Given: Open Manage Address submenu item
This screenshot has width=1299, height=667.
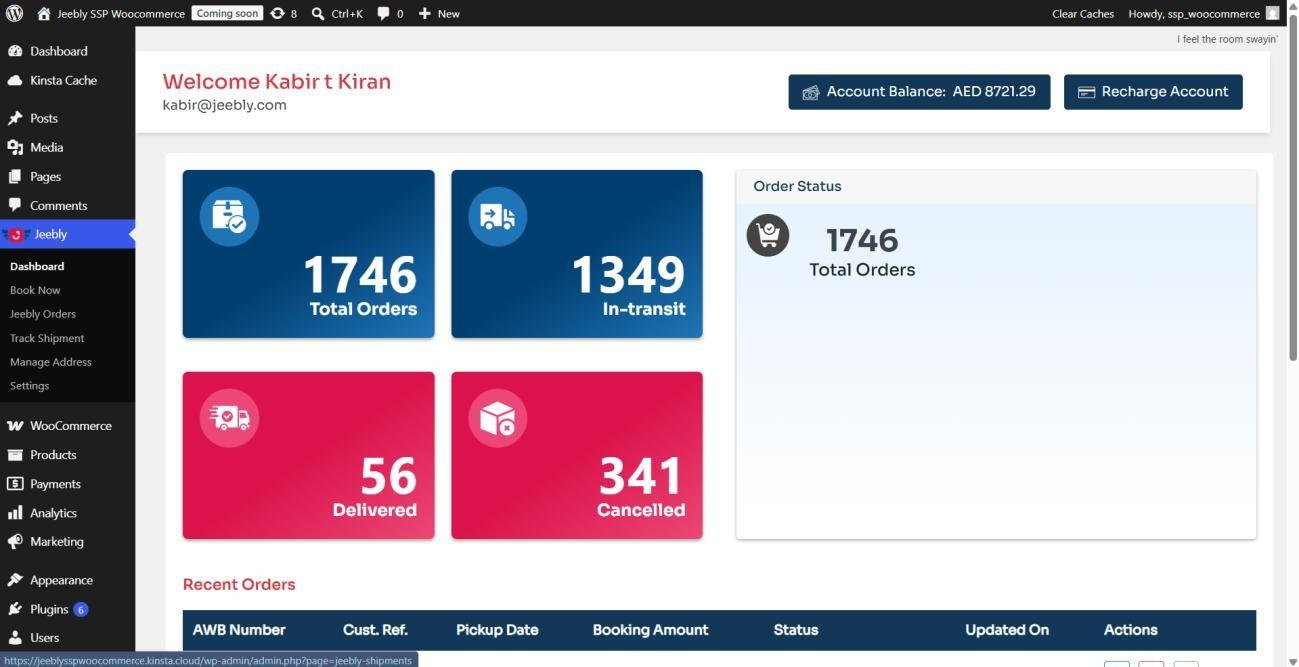Looking at the screenshot, I should pos(51,362).
